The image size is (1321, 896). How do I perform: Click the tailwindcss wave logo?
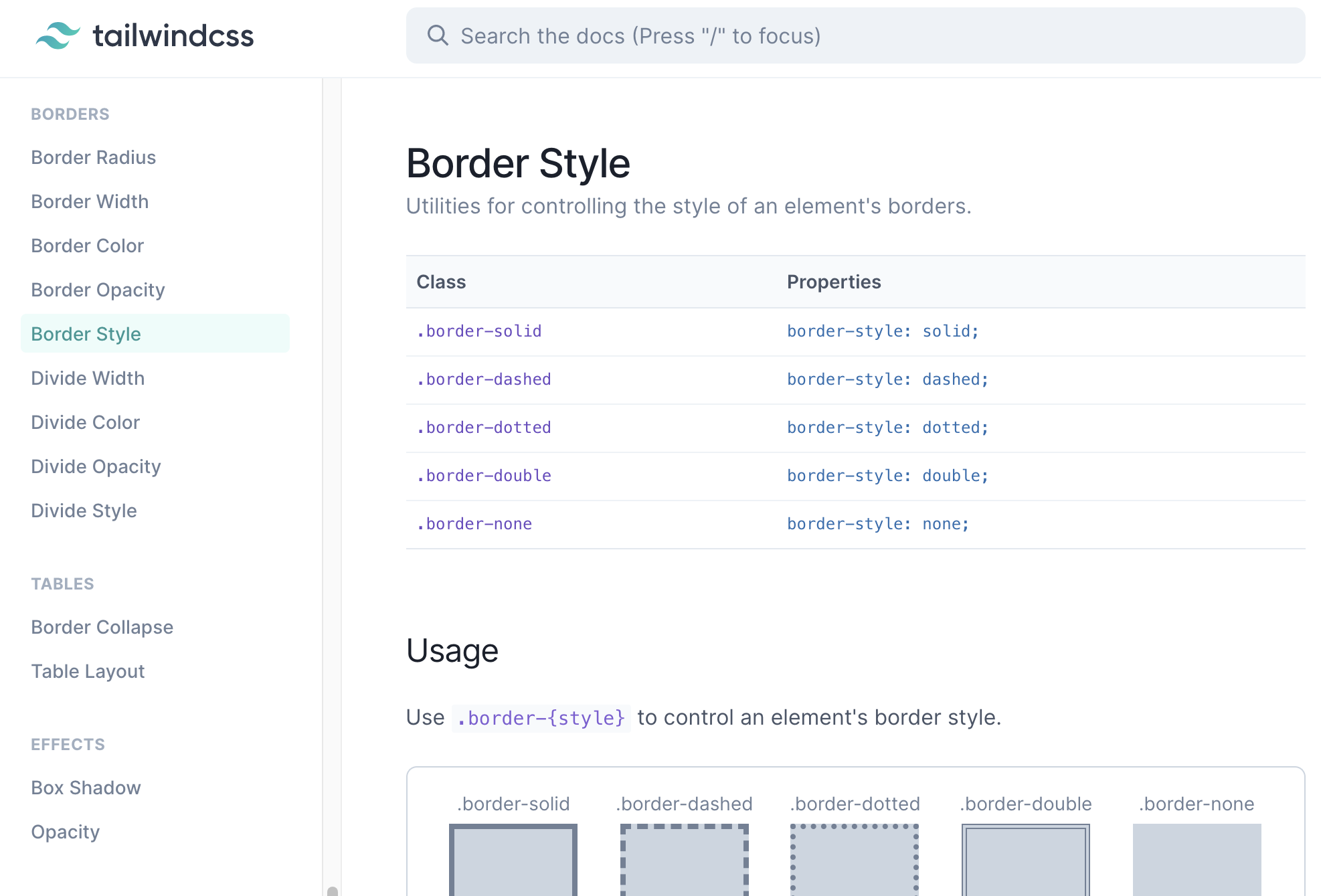(58, 35)
